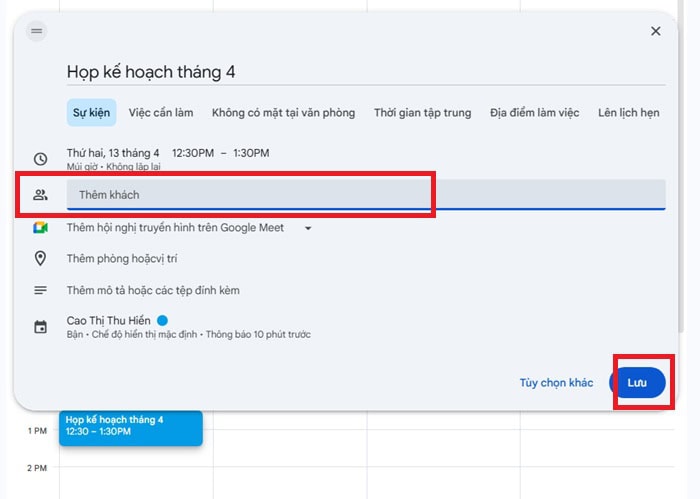Click the guests people icon
700x499 pixels.
point(40,195)
